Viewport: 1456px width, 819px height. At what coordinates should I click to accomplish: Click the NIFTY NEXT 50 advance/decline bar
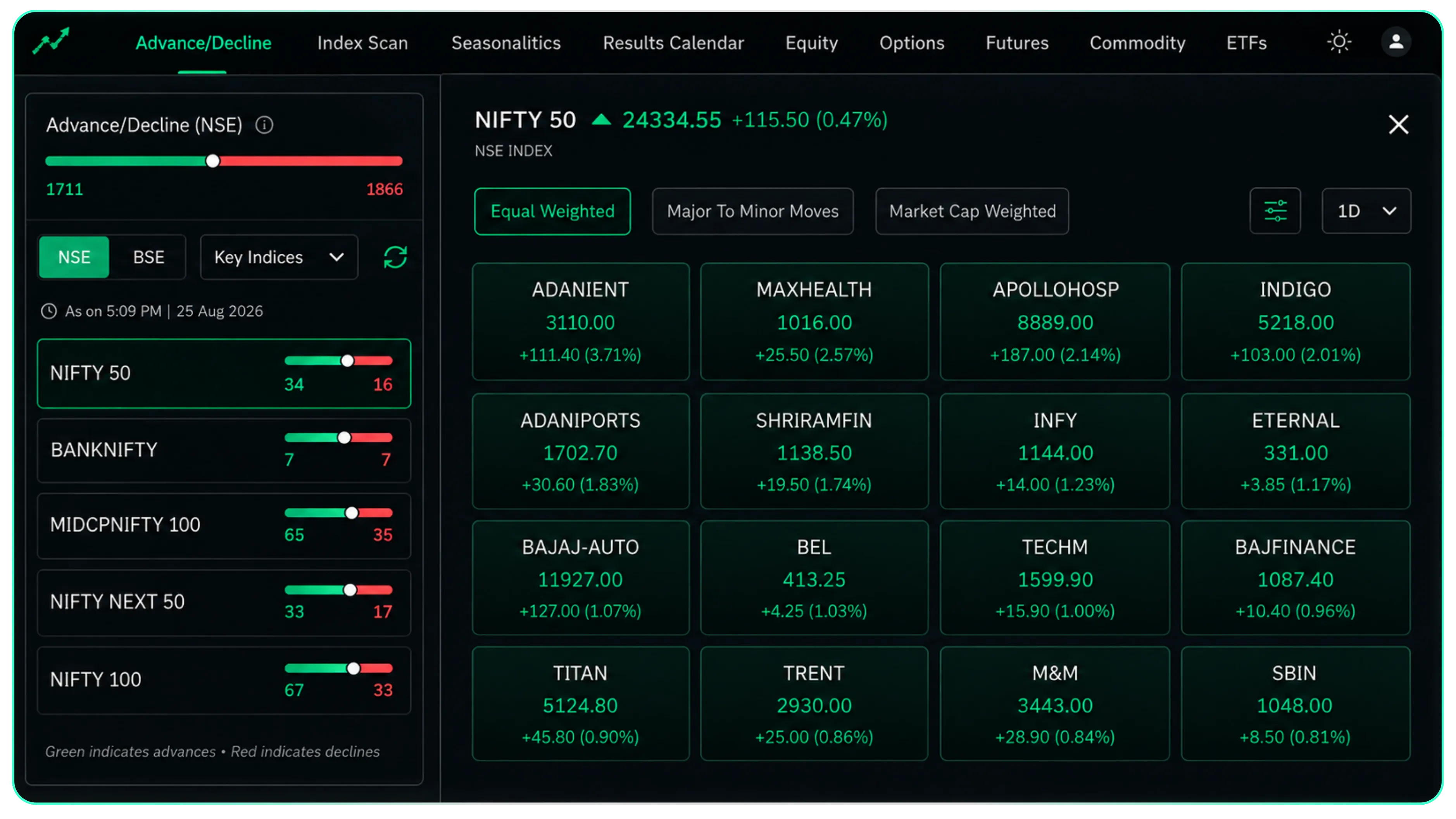coord(338,590)
